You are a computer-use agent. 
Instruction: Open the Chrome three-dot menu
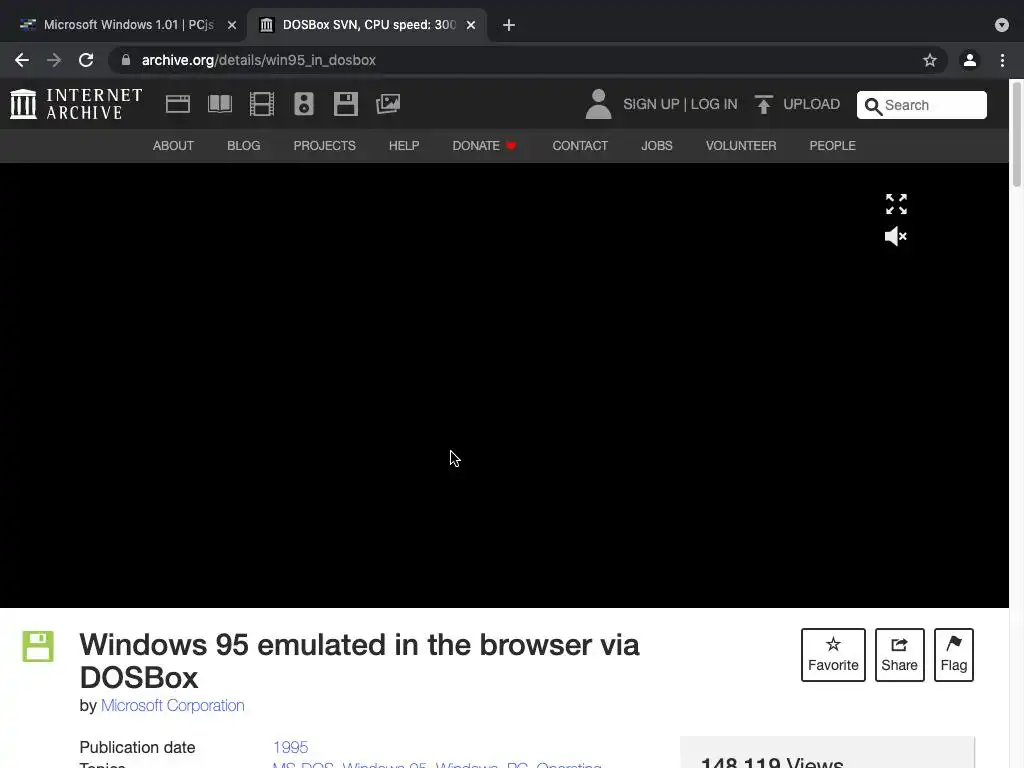point(1002,60)
